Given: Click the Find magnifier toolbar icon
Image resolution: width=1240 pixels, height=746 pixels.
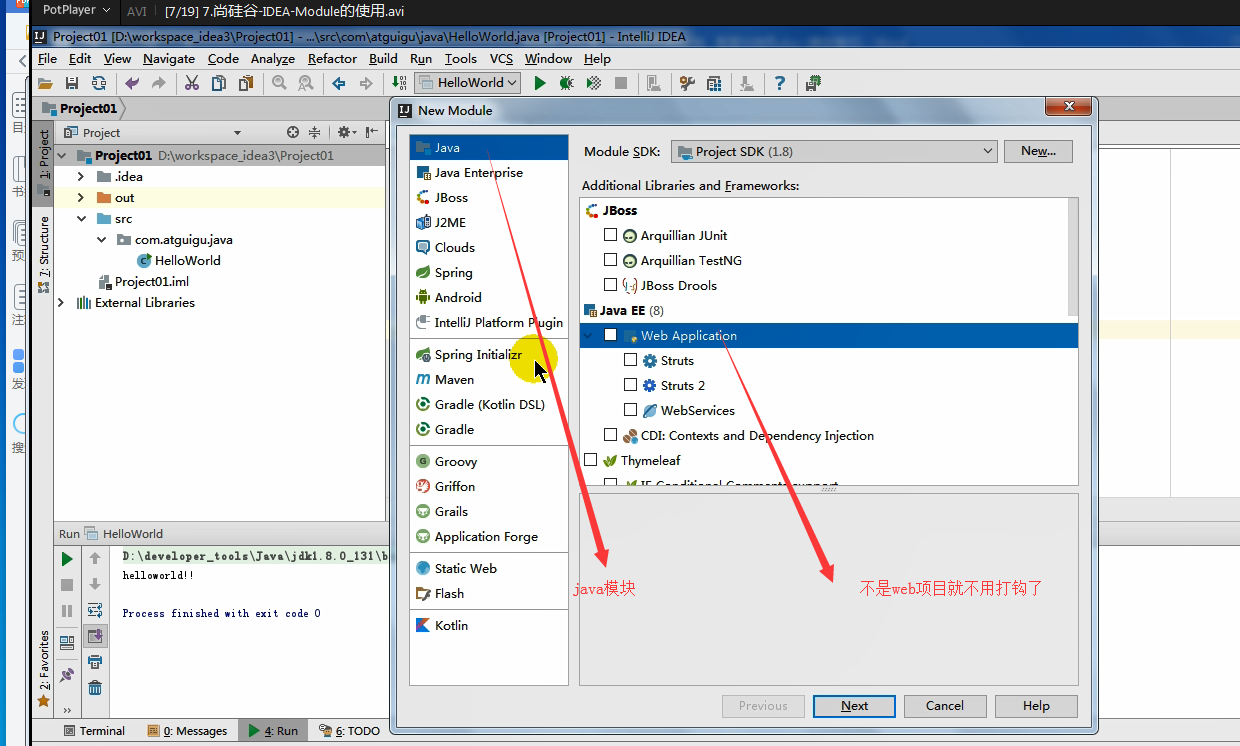Looking at the screenshot, I should click(279, 83).
